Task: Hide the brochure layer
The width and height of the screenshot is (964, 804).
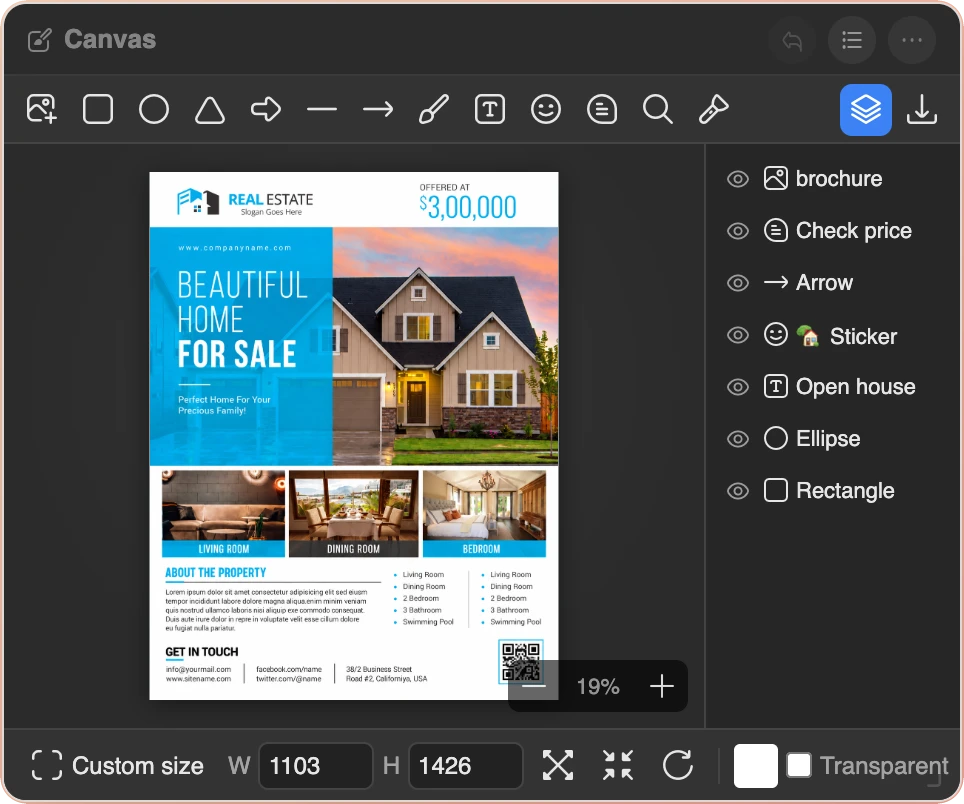Action: [x=738, y=179]
